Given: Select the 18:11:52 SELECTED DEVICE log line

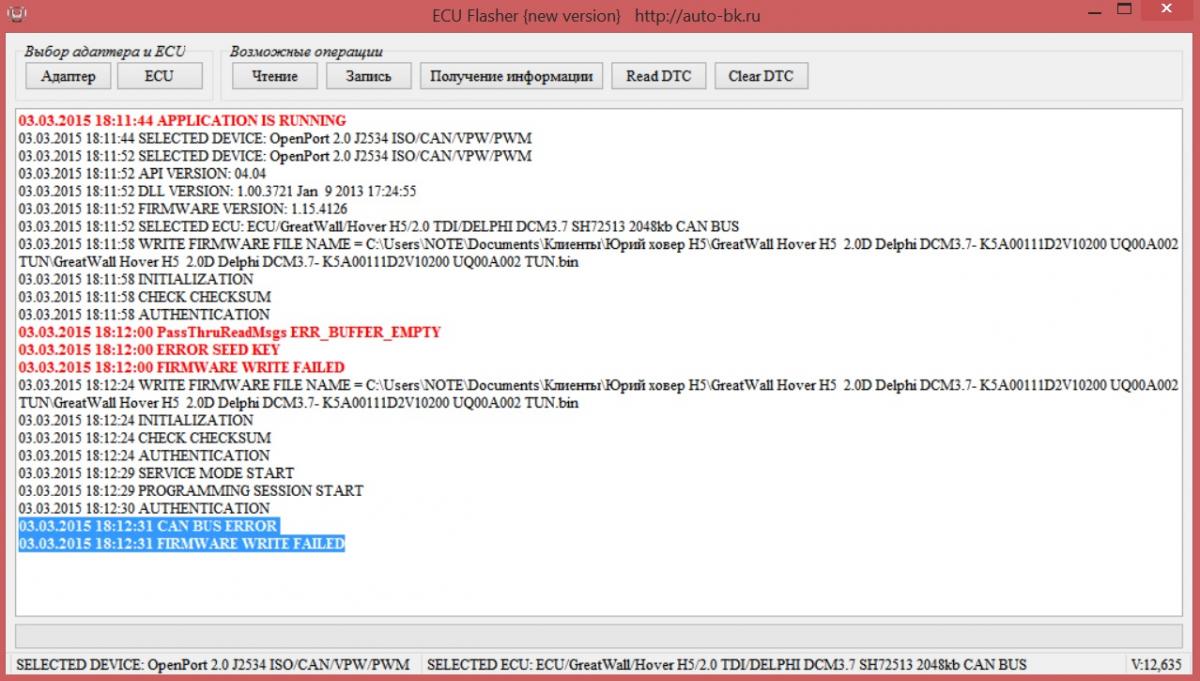Looking at the screenshot, I should coord(275,156).
